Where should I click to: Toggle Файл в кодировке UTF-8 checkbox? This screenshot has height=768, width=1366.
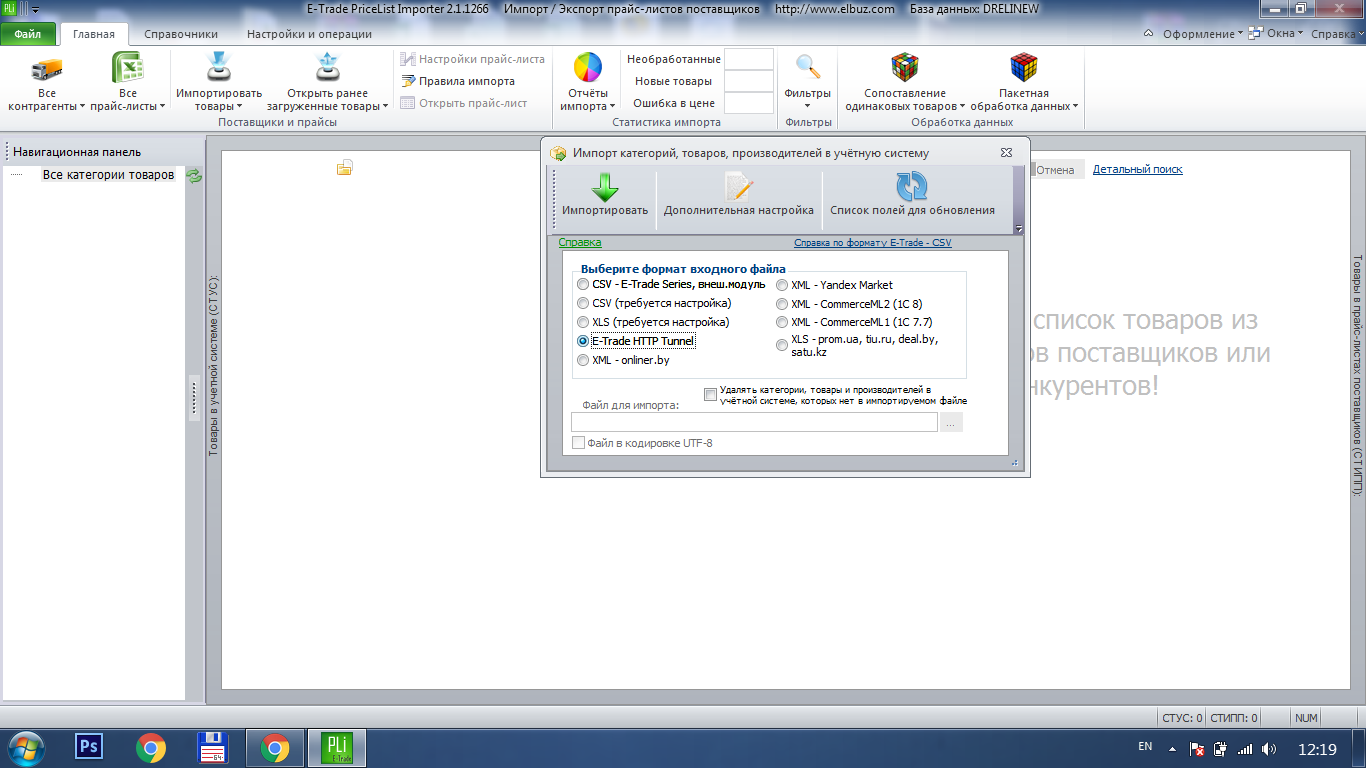pyautogui.click(x=578, y=443)
